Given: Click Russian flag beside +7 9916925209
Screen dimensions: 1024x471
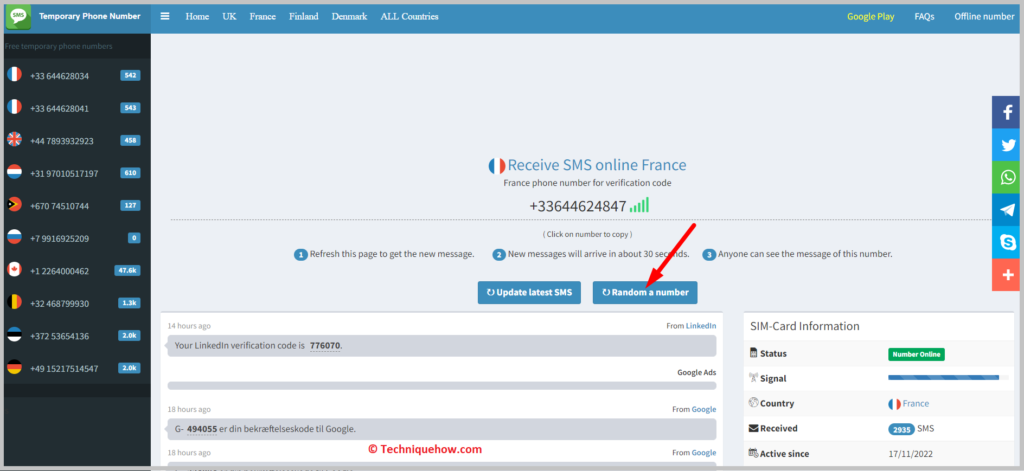Looking at the screenshot, I should point(14,238).
